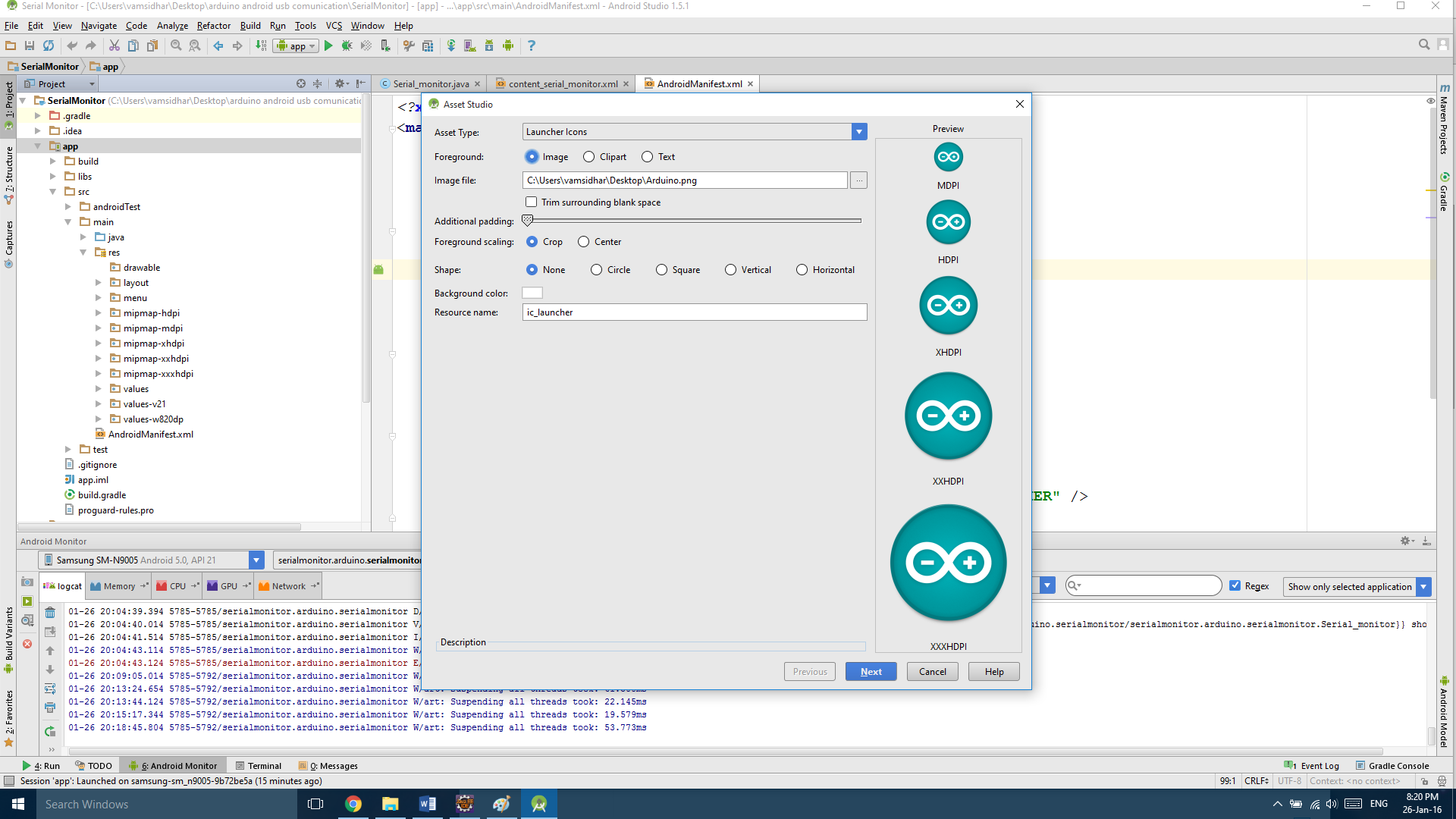Click the Arduino MDPI launcher icon preview
Screen dimensions: 1456x819
[947, 156]
